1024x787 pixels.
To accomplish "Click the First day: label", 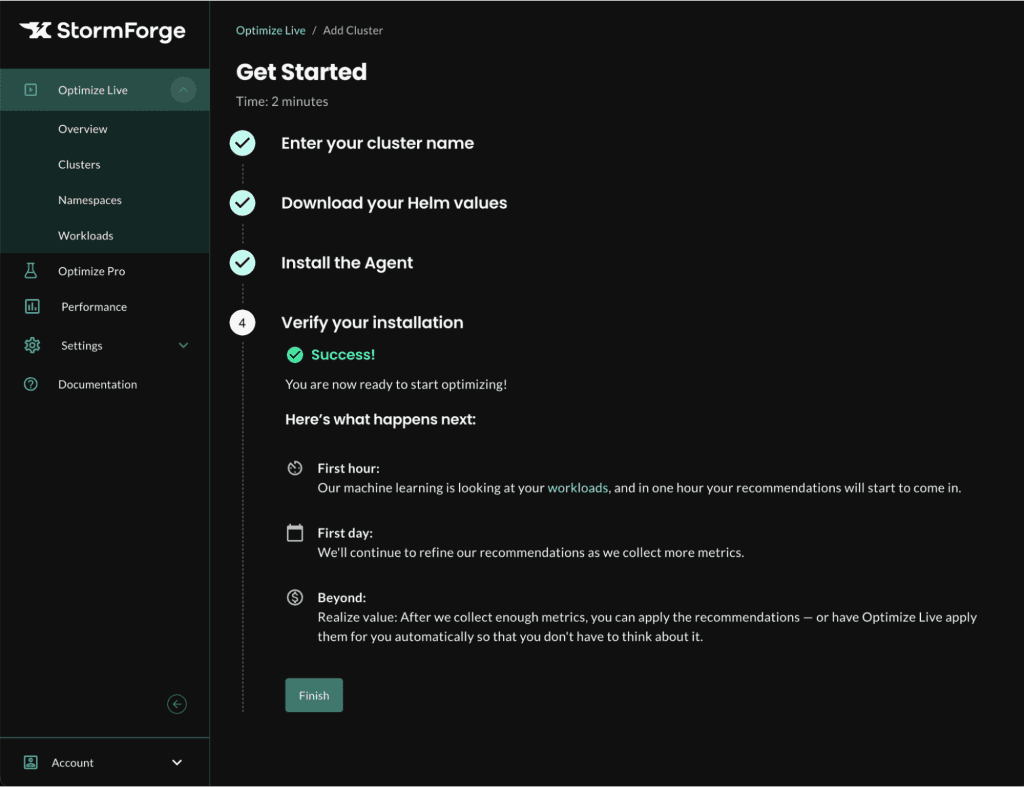I will click(345, 533).
